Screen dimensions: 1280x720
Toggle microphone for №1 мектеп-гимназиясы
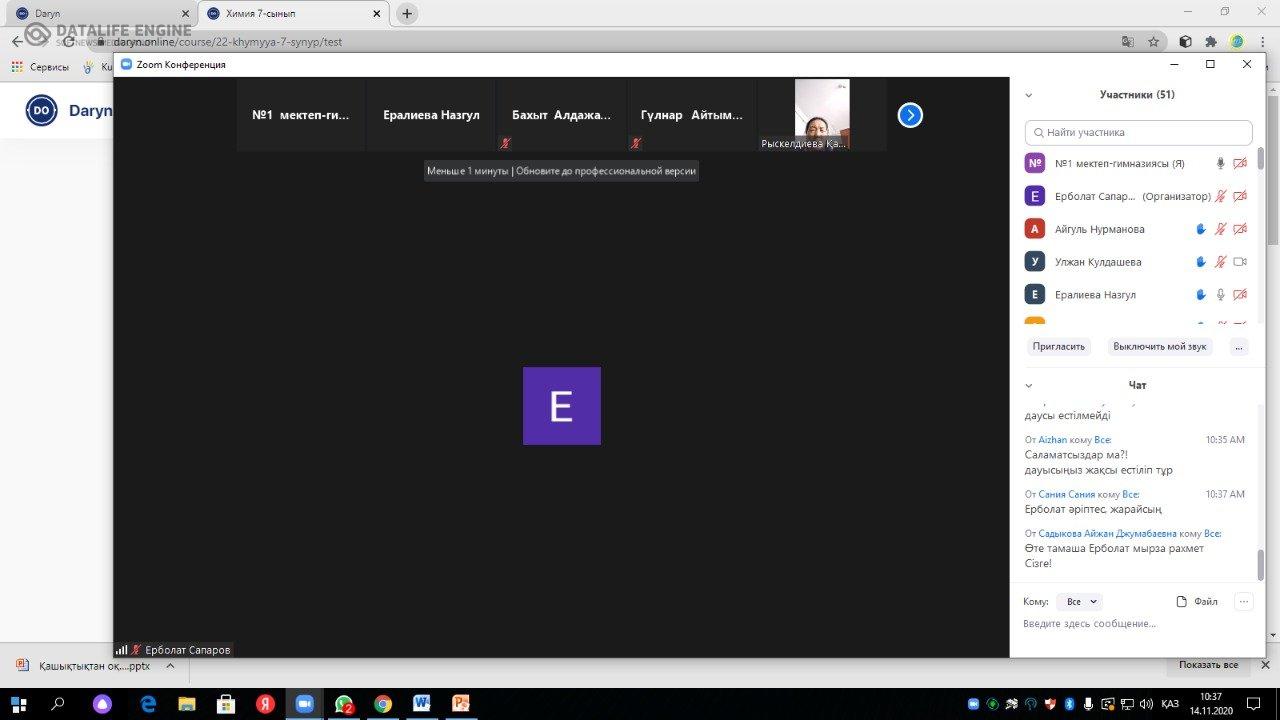[1220, 164]
